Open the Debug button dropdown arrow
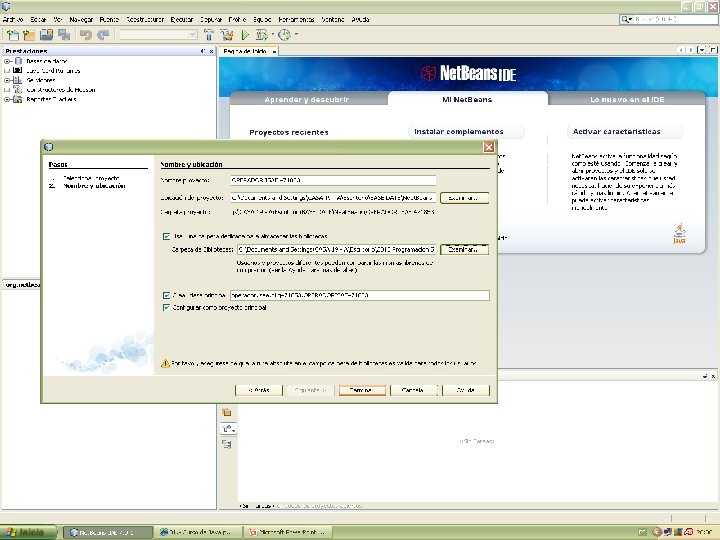720x540 pixels. click(x=272, y=34)
